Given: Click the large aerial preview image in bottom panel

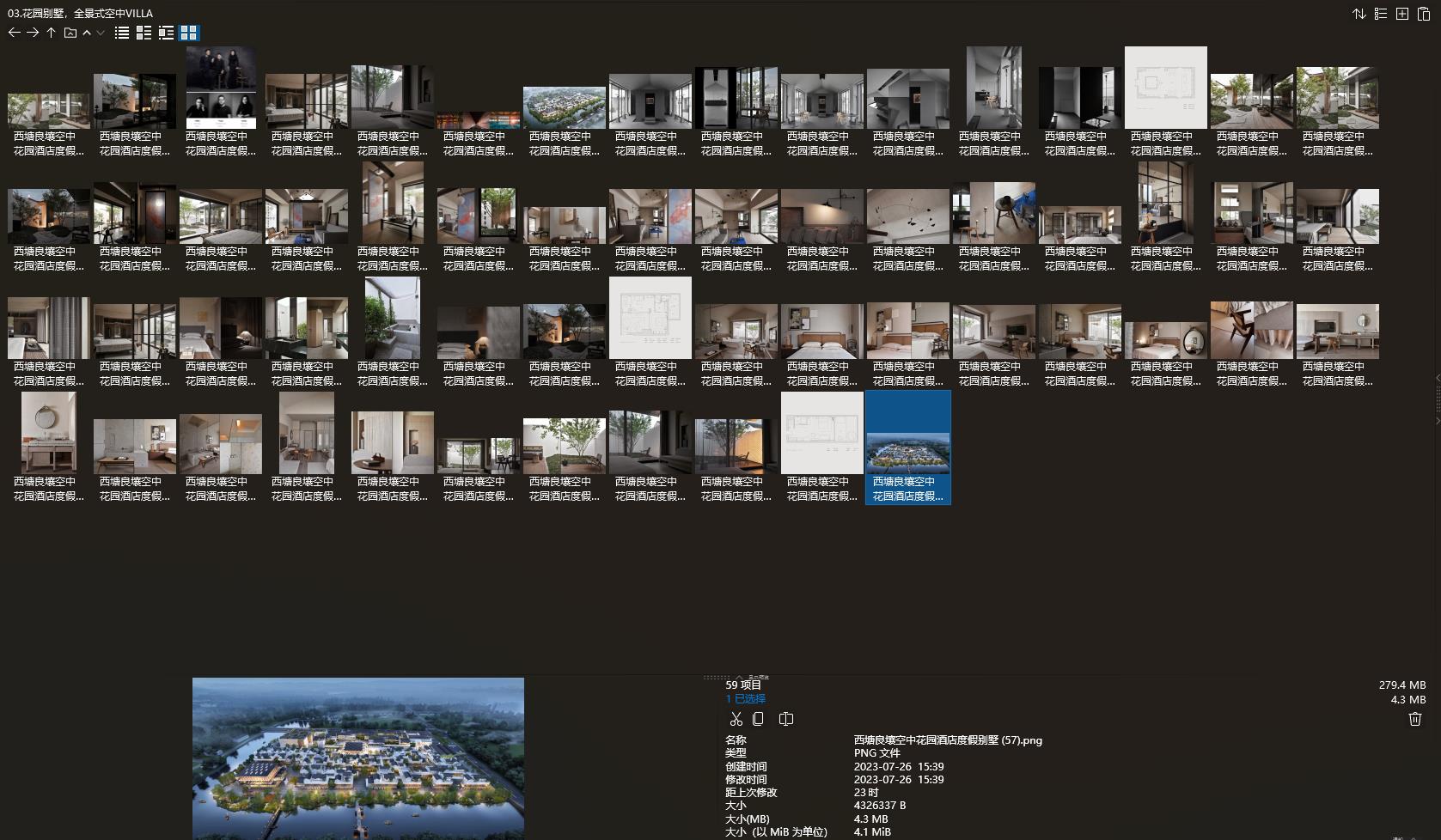Looking at the screenshot, I should tap(357, 758).
